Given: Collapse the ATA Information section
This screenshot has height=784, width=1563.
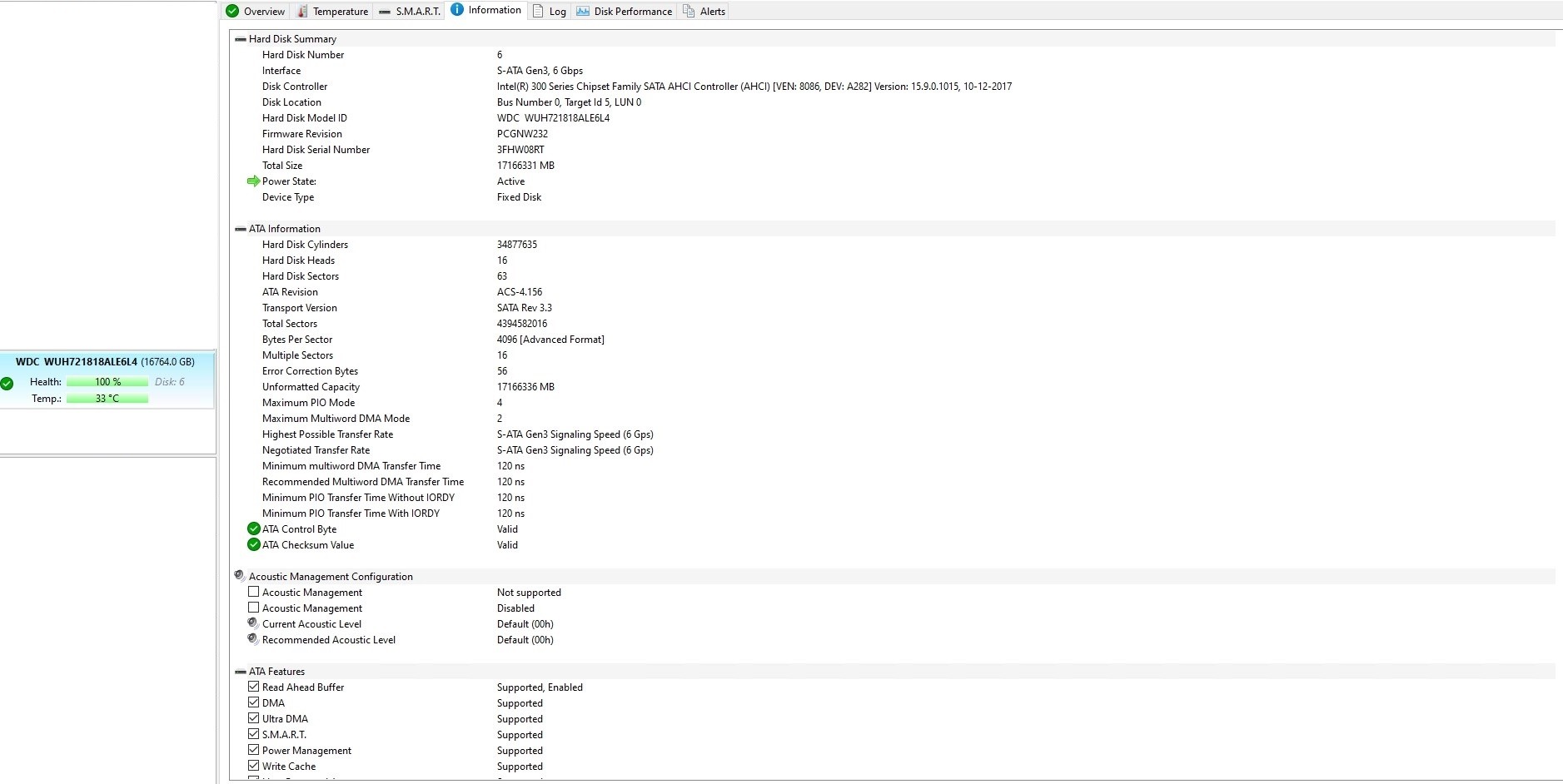Looking at the screenshot, I should (x=241, y=229).
